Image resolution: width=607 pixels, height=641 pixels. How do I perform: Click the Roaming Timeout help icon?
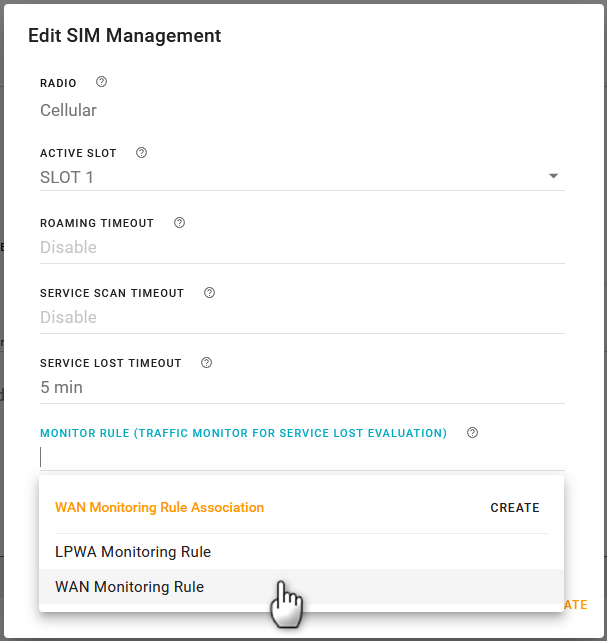point(179,223)
